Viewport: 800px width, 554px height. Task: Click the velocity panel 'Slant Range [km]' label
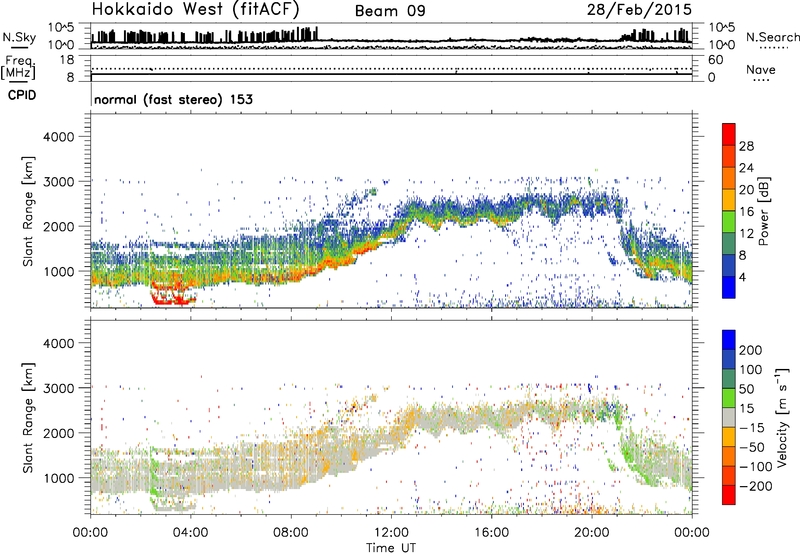click(x=28, y=418)
